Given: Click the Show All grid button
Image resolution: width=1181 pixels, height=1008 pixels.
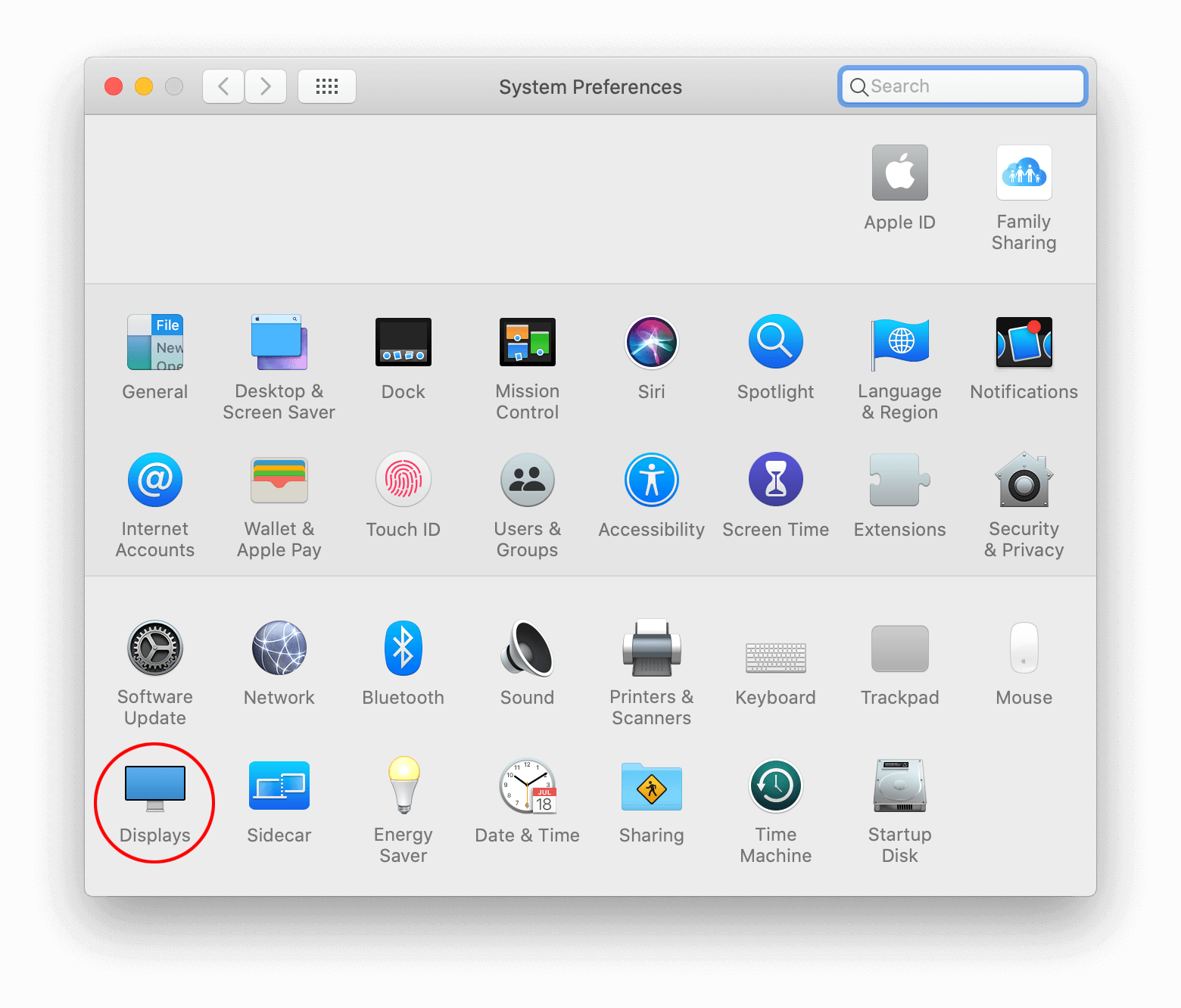Looking at the screenshot, I should (x=327, y=86).
